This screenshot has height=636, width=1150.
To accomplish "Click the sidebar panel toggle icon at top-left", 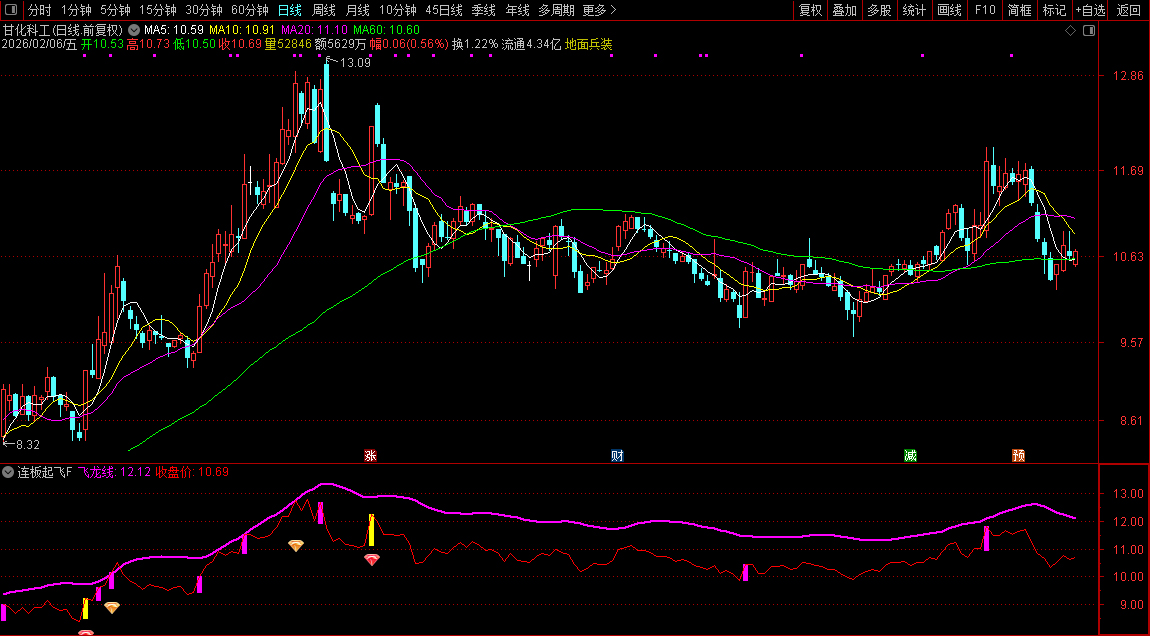I will (10, 10).
